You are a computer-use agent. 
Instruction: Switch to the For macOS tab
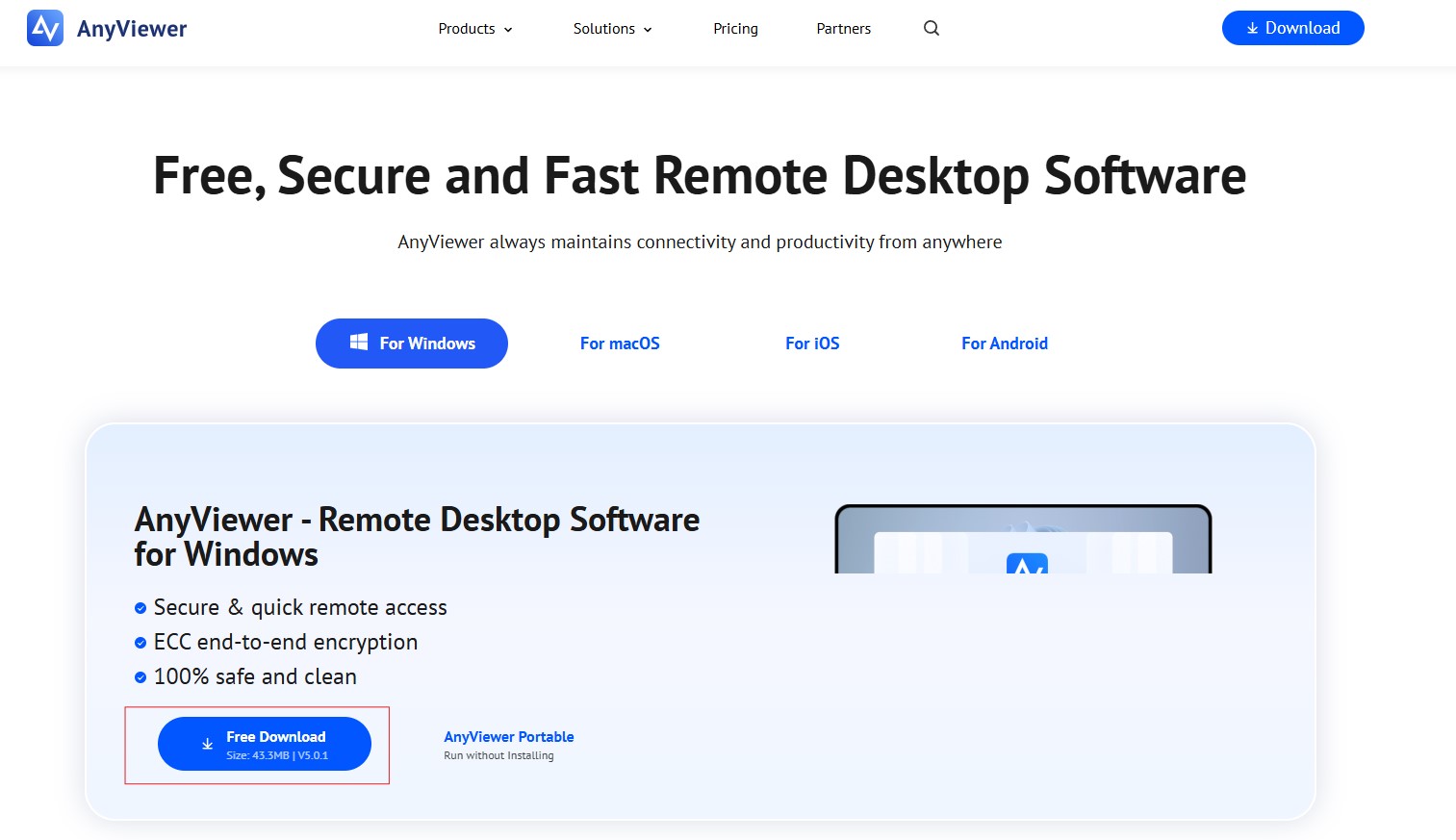pos(620,344)
